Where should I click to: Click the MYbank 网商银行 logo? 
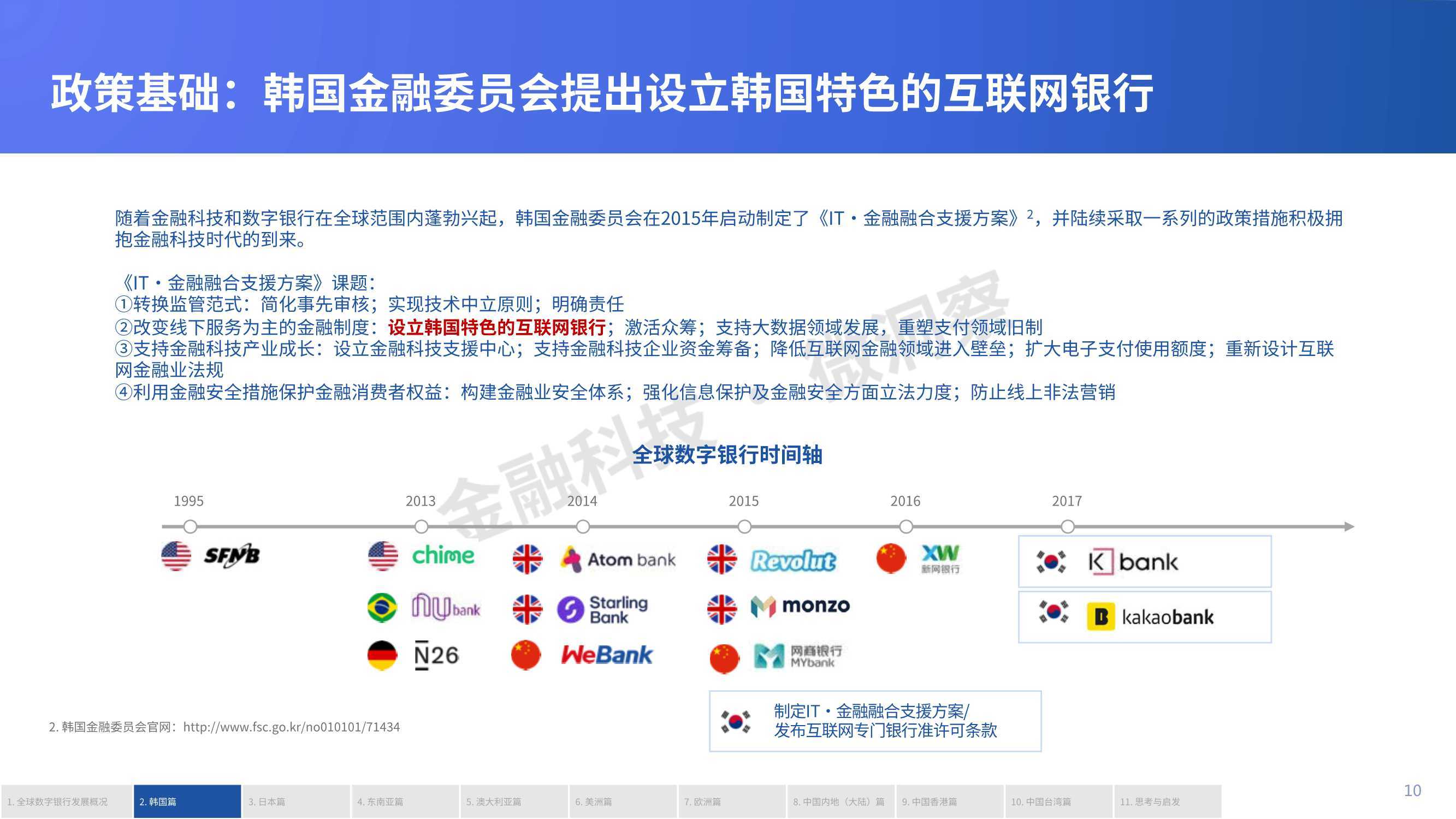point(797,656)
